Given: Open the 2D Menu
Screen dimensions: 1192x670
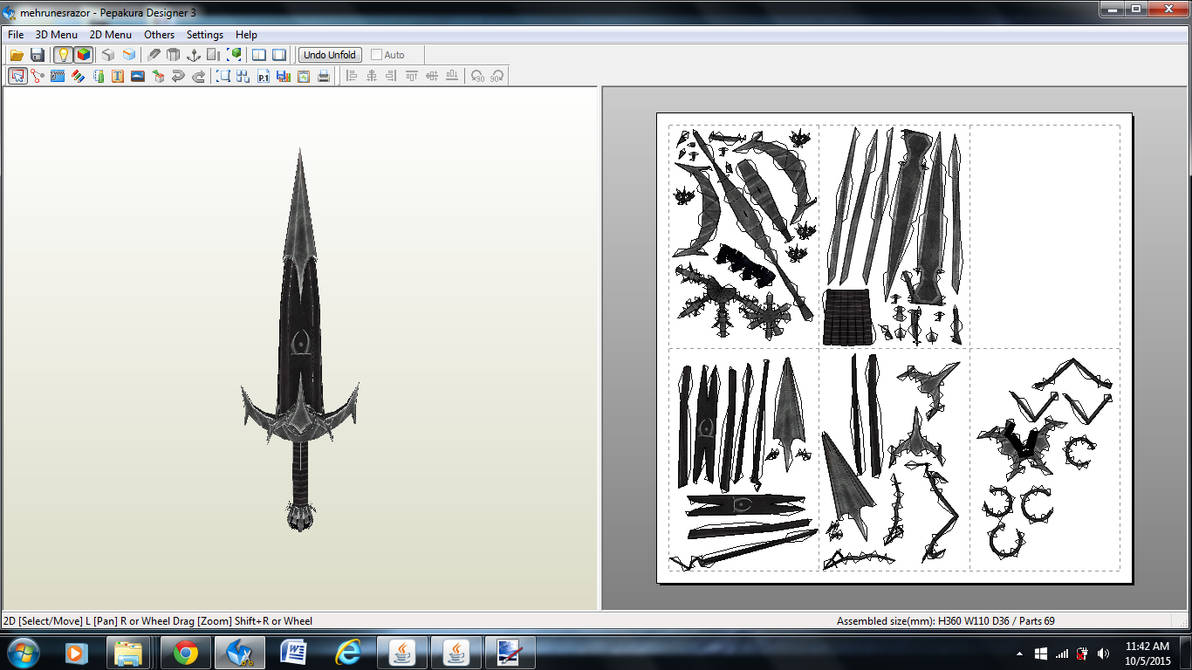Looking at the screenshot, I should coord(110,34).
